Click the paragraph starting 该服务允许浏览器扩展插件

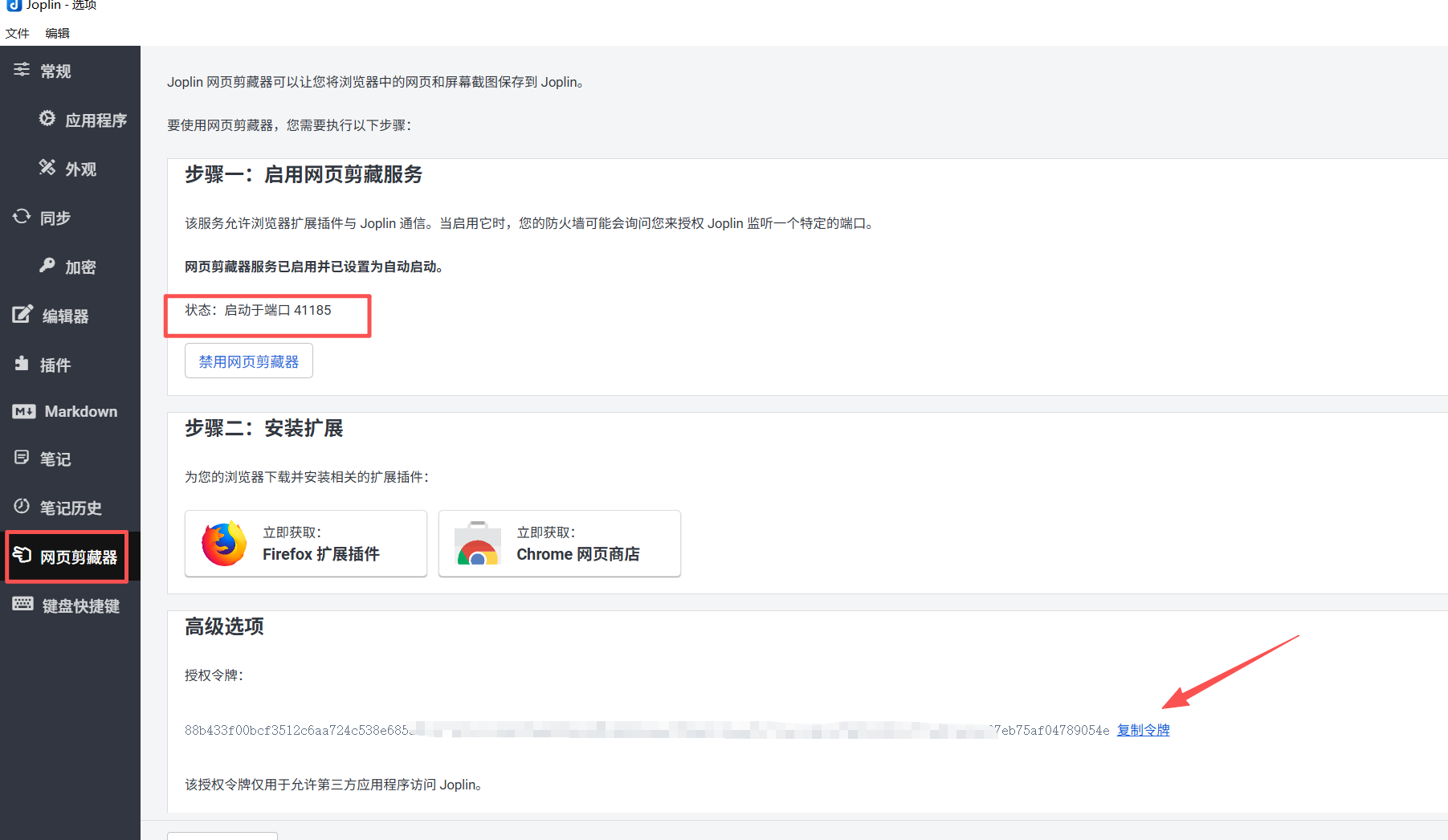point(529,223)
